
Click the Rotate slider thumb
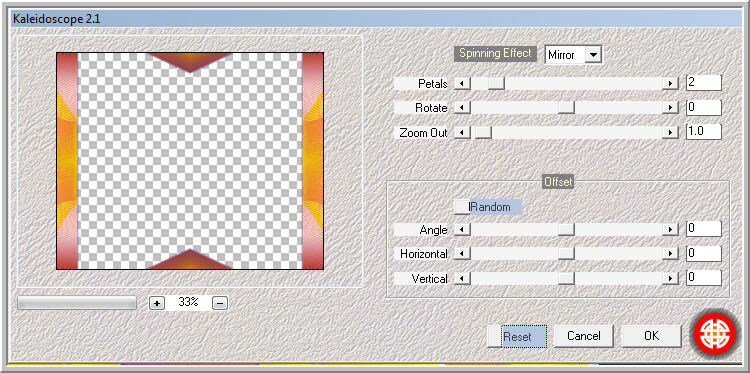pos(566,108)
